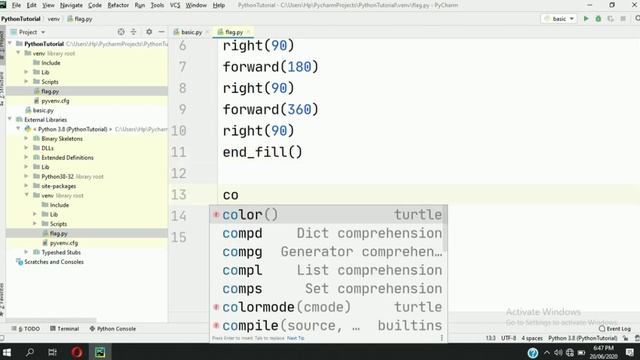
Task: Start debugging with the bug icon
Action: [x=598, y=19]
